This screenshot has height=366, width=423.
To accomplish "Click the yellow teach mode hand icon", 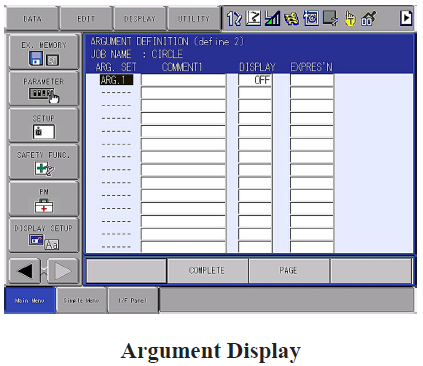I will click(x=350, y=18).
